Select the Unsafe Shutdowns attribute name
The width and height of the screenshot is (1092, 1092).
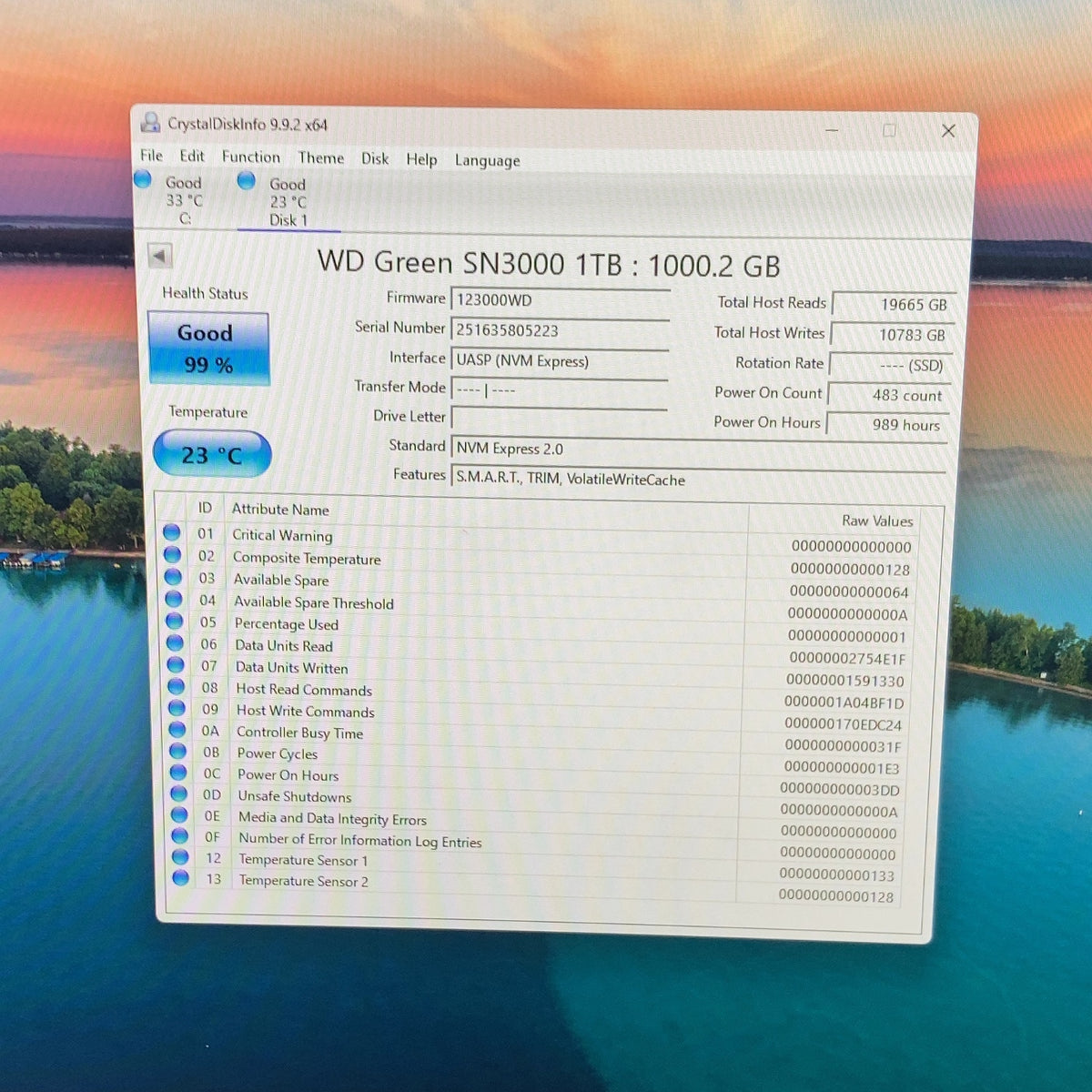coord(295,796)
